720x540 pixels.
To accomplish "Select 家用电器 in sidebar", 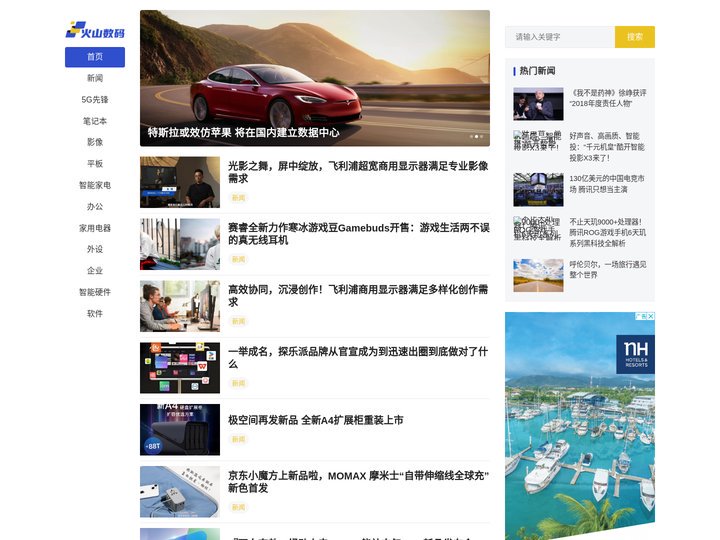I will [x=95, y=228].
